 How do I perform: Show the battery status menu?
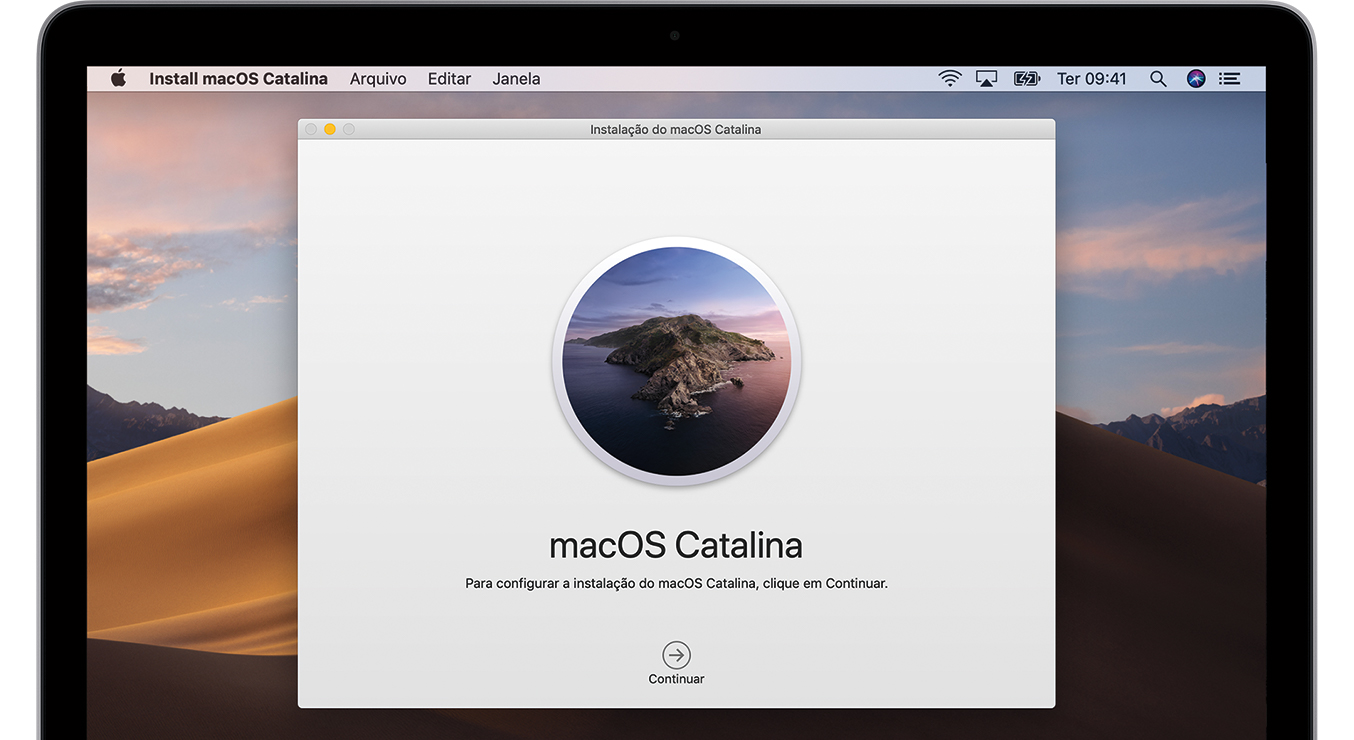click(x=1026, y=79)
